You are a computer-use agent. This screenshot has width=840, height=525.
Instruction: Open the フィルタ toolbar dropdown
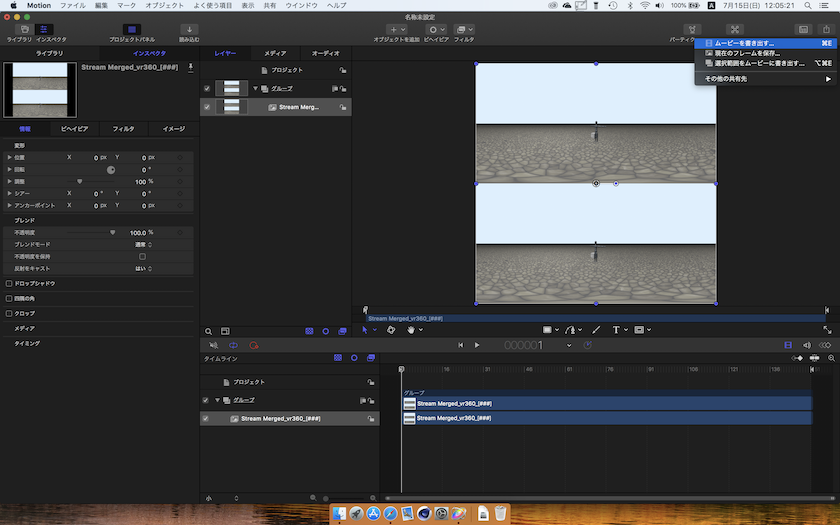pos(464,29)
